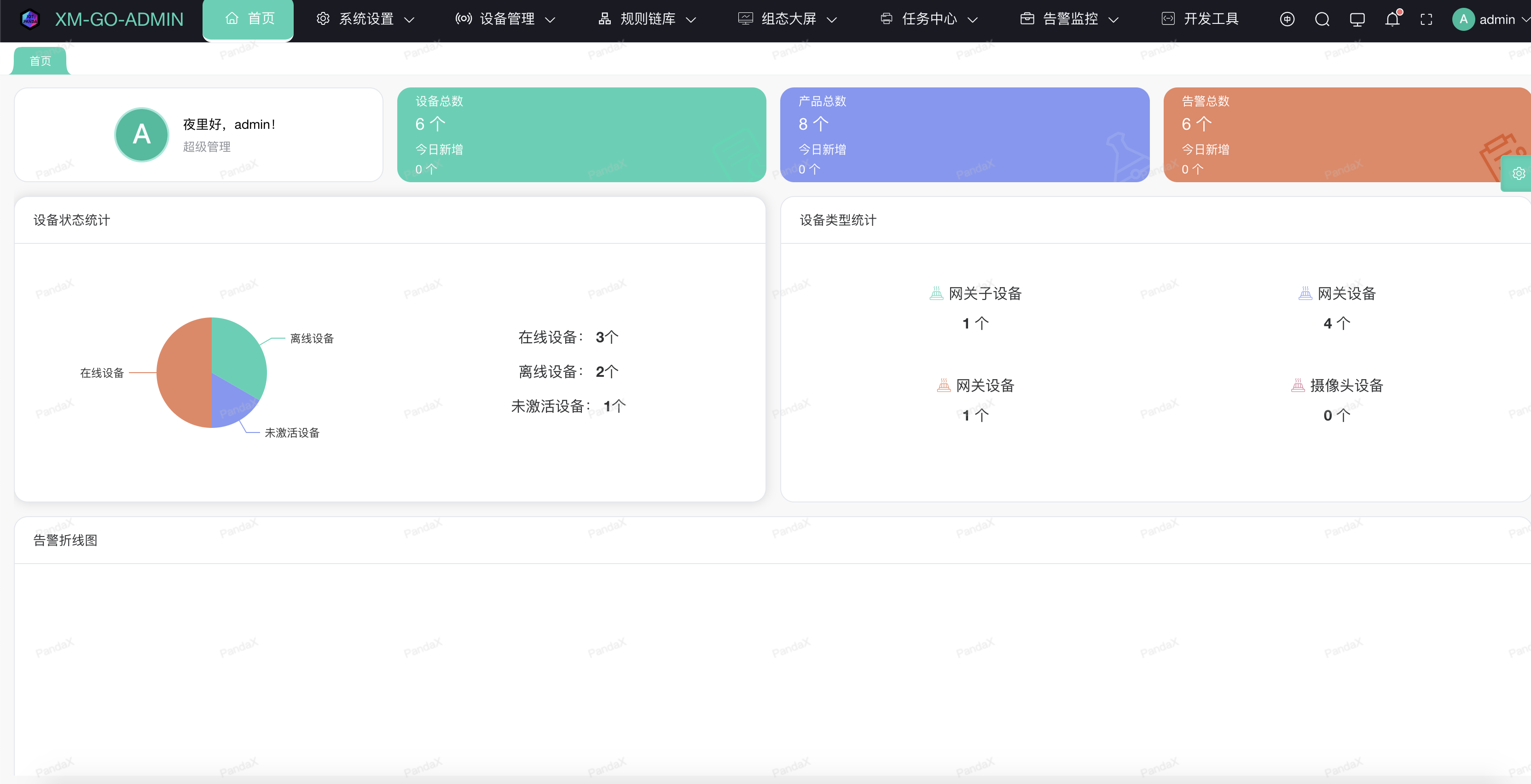Viewport: 1531px width, 784px height.
Task: Click the large green avatar A
Action: [x=141, y=135]
